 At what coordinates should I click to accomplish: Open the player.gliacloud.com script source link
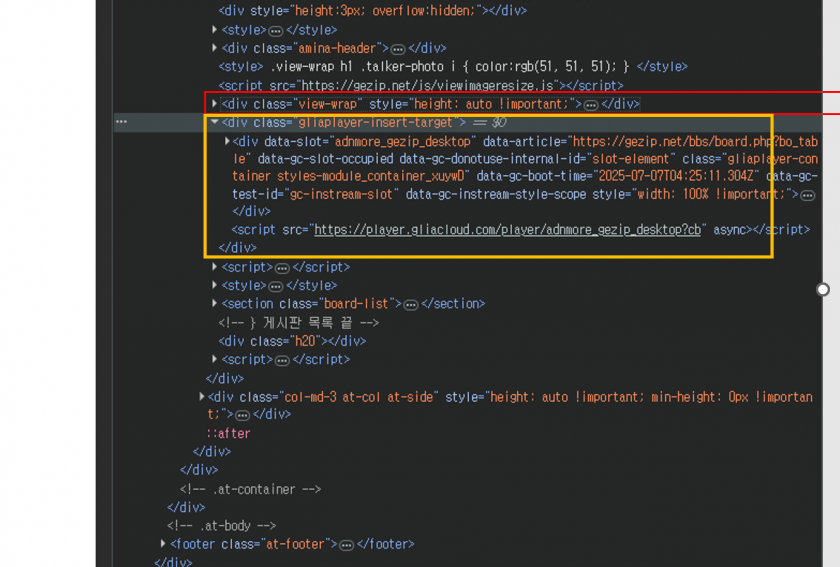pyautogui.click(x=507, y=229)
